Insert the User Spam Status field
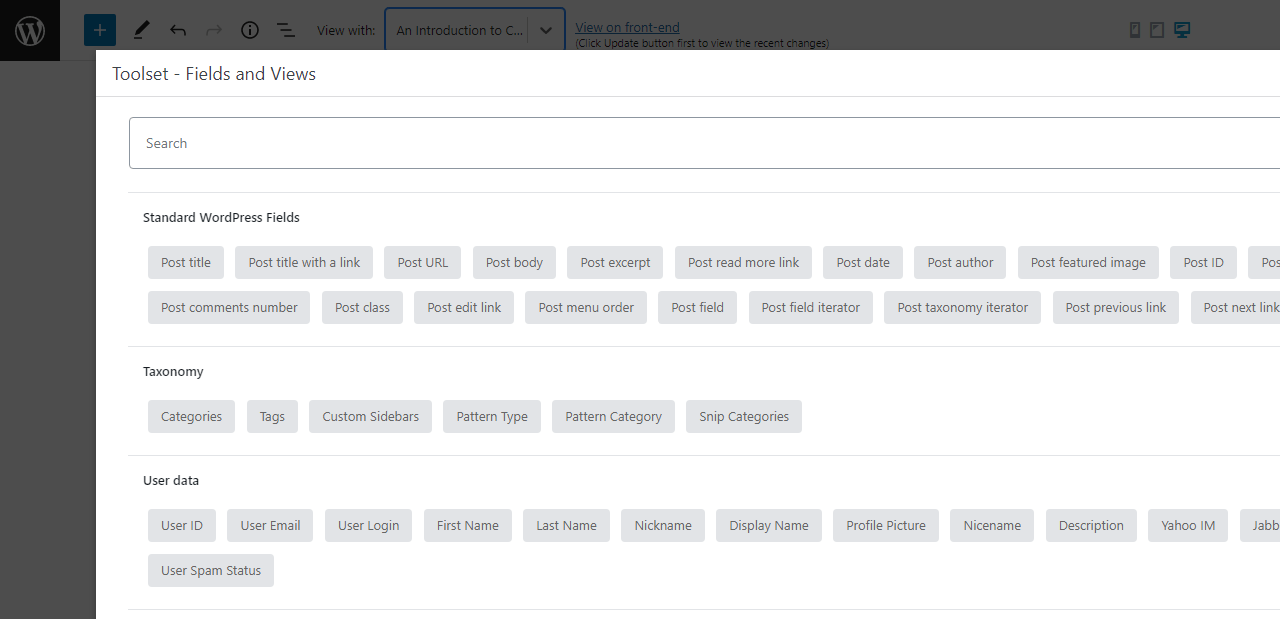The height and width of the screenshot is (619, 1280). click(211, 570)
